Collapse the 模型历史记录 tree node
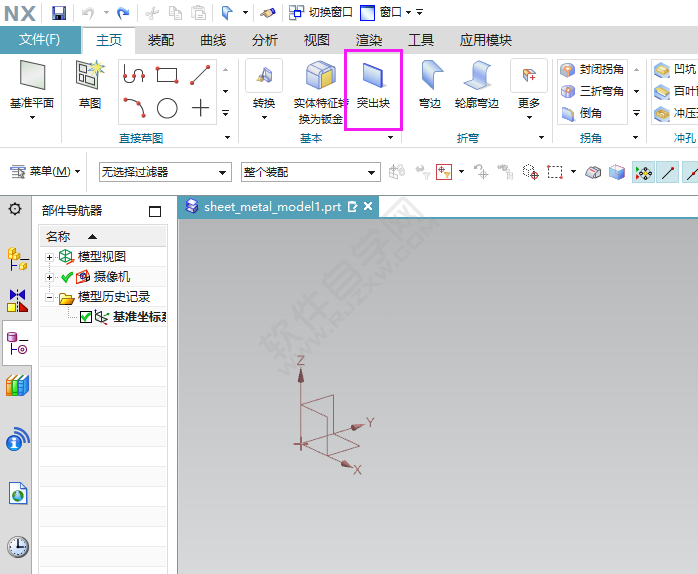 click(49, 297)
